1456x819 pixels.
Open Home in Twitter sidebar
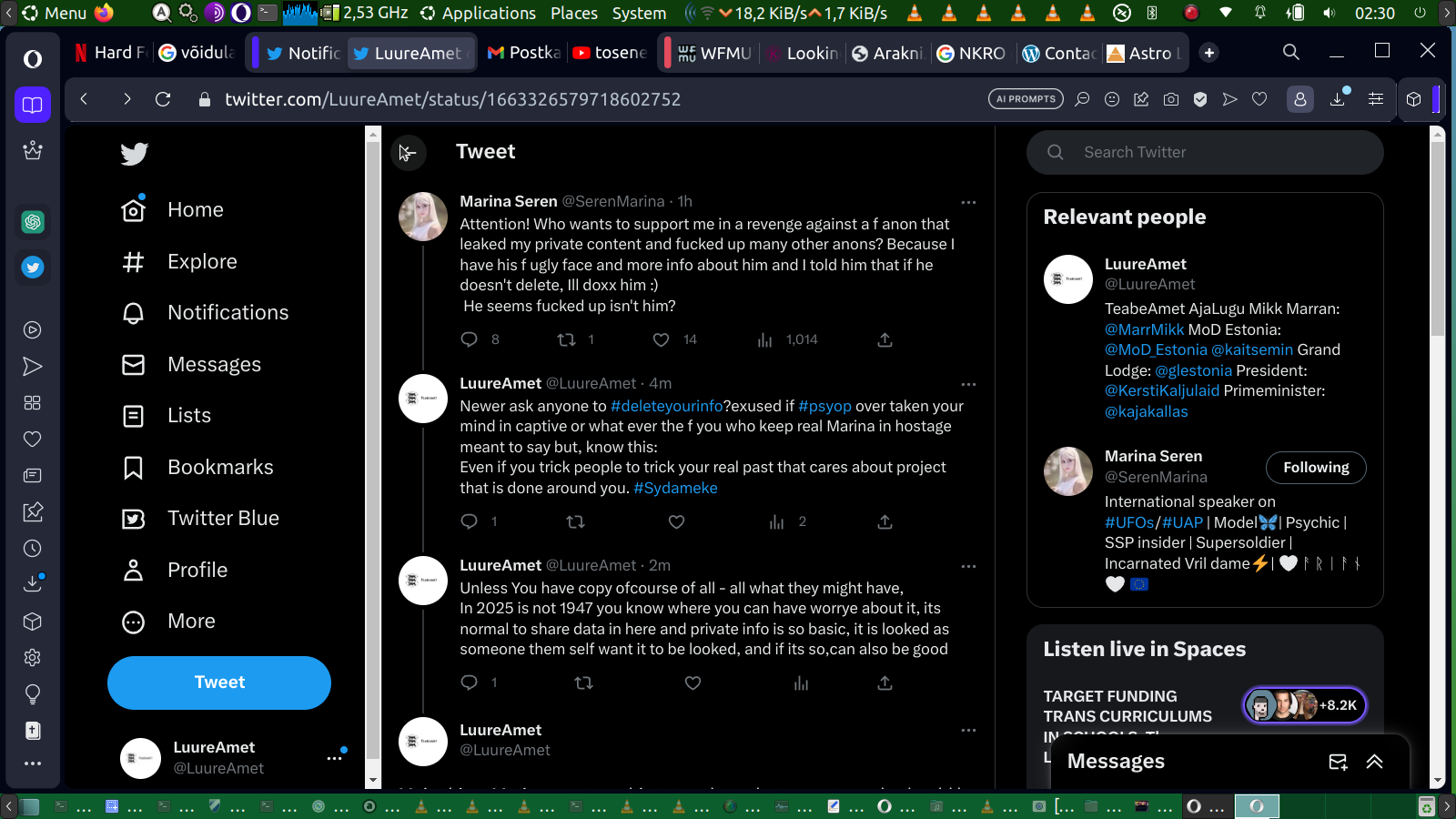pyautogui.click(x=173, y=210)
